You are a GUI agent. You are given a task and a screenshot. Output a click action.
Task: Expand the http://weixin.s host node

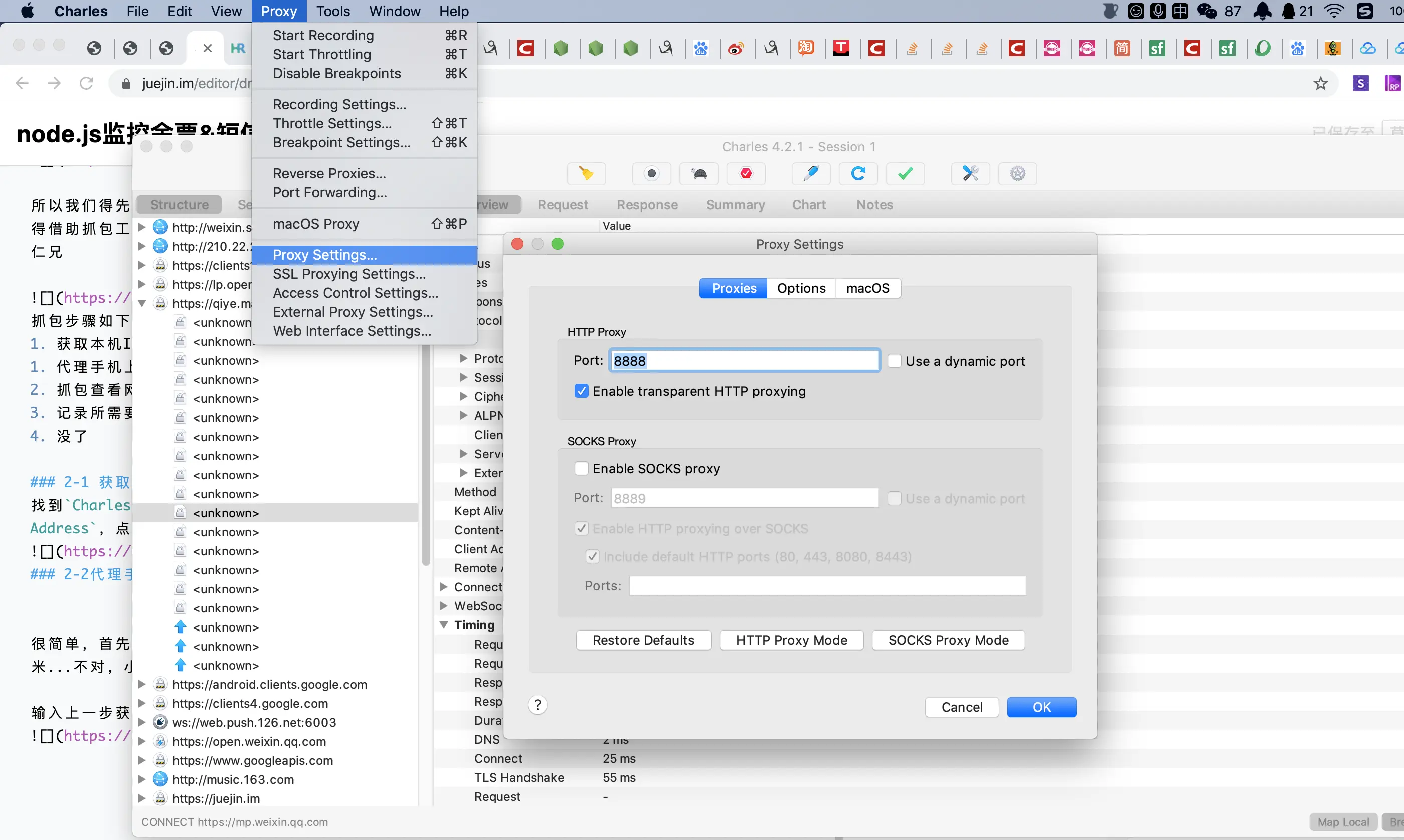point(142,227)
